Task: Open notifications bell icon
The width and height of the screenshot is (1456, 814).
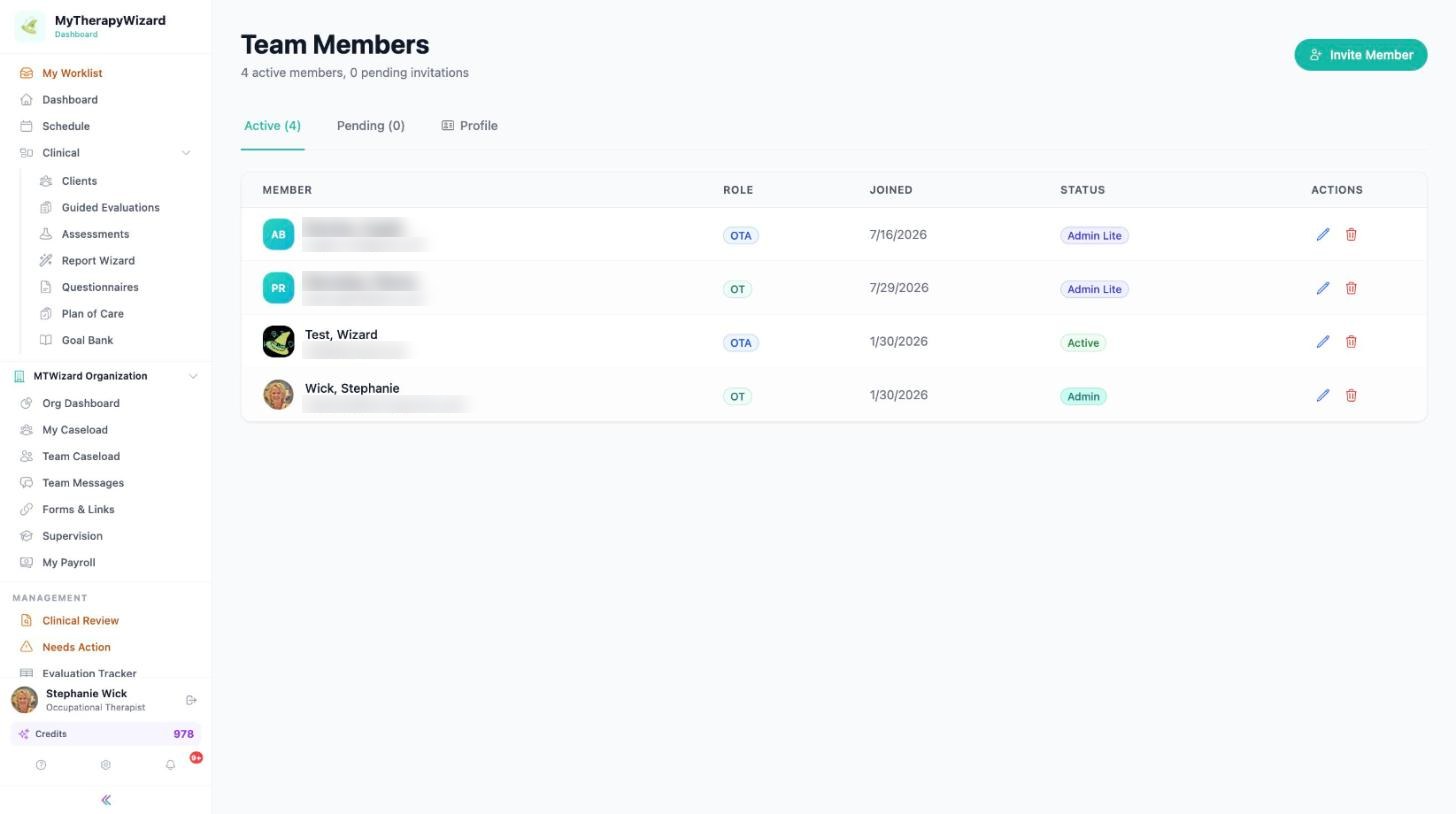Action: pos(170,765)
